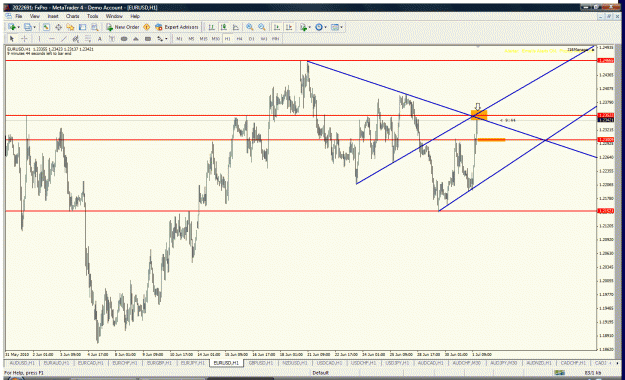The image size is (625, 380).
Task: Set timeframe to H1
Action: click(227, 39)
